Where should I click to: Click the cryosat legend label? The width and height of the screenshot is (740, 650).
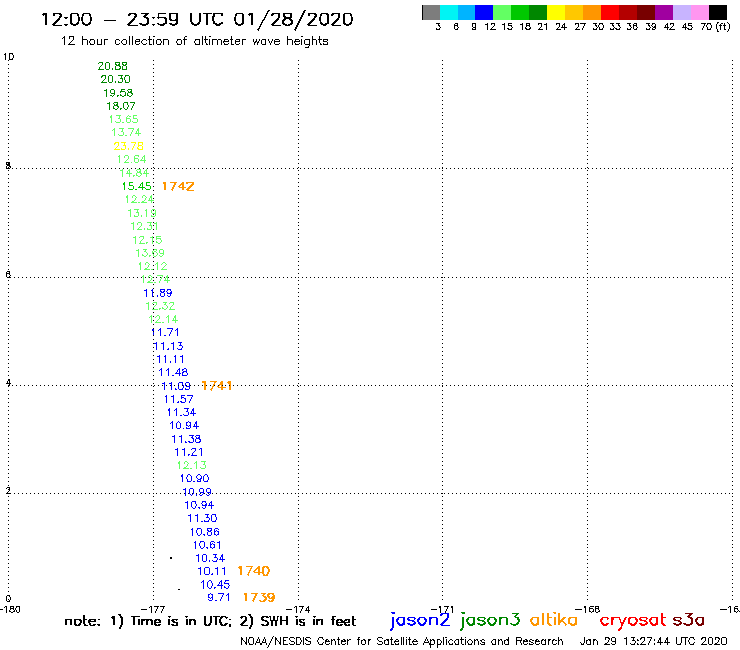632,620
